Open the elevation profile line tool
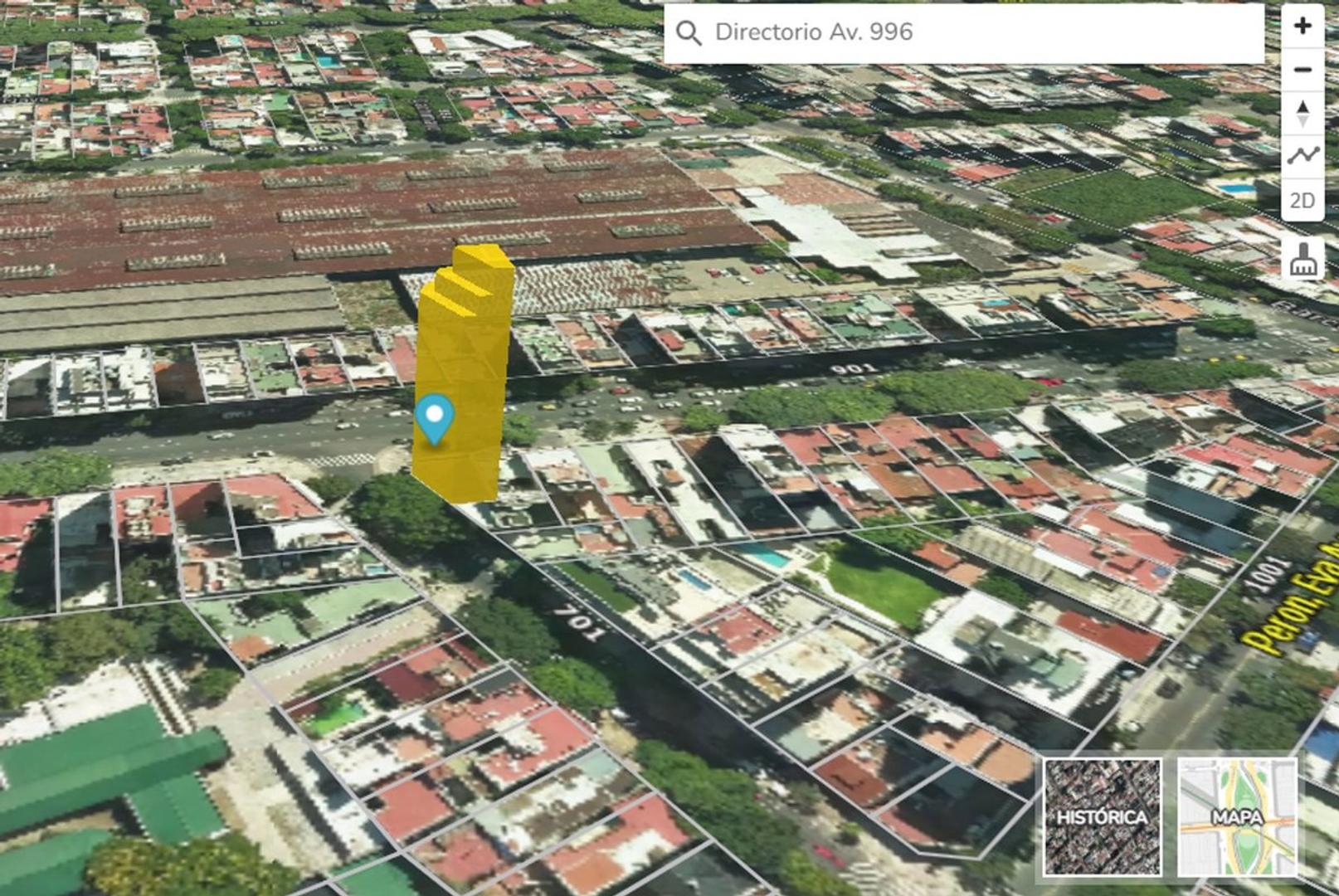 tap(1303, 153)
